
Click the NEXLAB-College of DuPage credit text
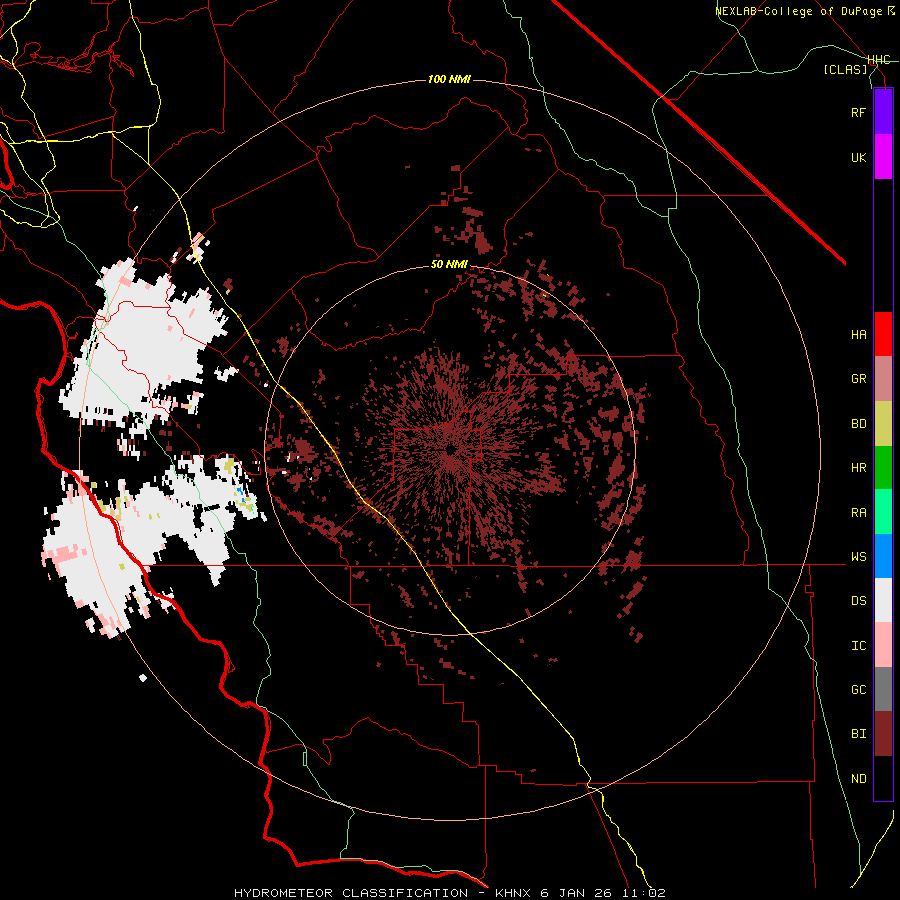pyautogui.click(x=800, y=11)
